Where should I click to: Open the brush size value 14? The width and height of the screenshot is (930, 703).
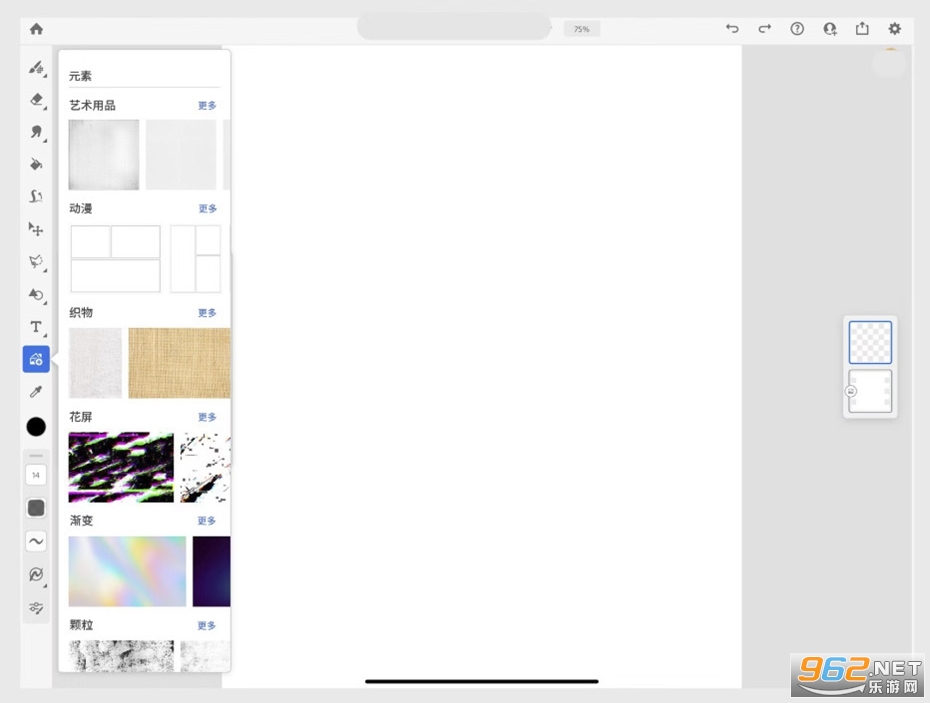(36, 475)
